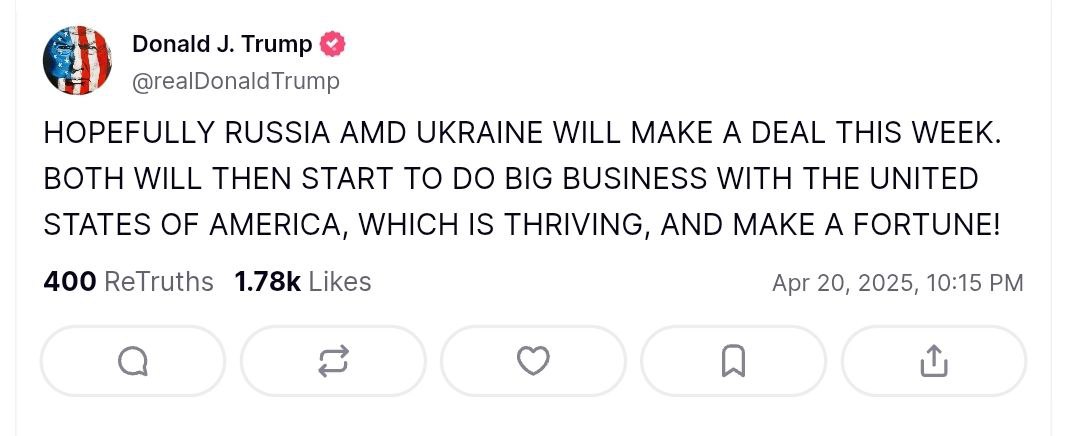Click the 1.78k count number

click(267, 283)
